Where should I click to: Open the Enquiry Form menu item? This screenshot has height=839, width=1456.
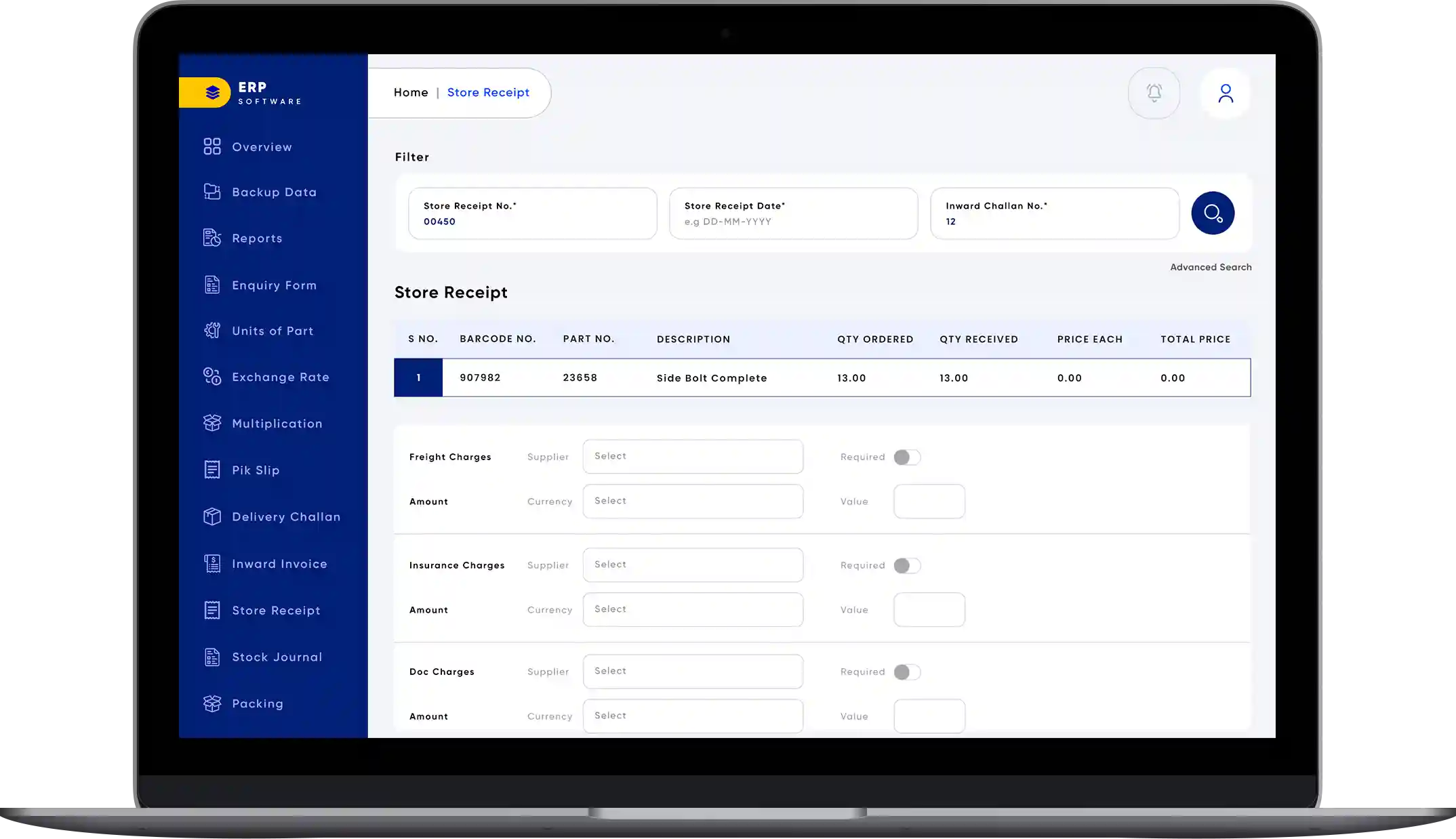point(274,285)
